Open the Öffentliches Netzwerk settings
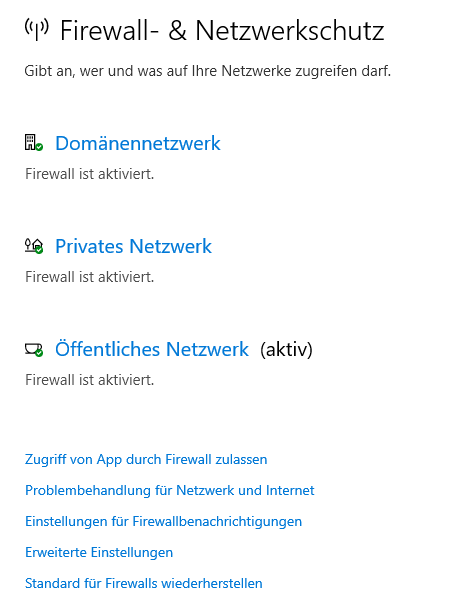450x606 pixels. pyautogui.click(x=152, y=349)
